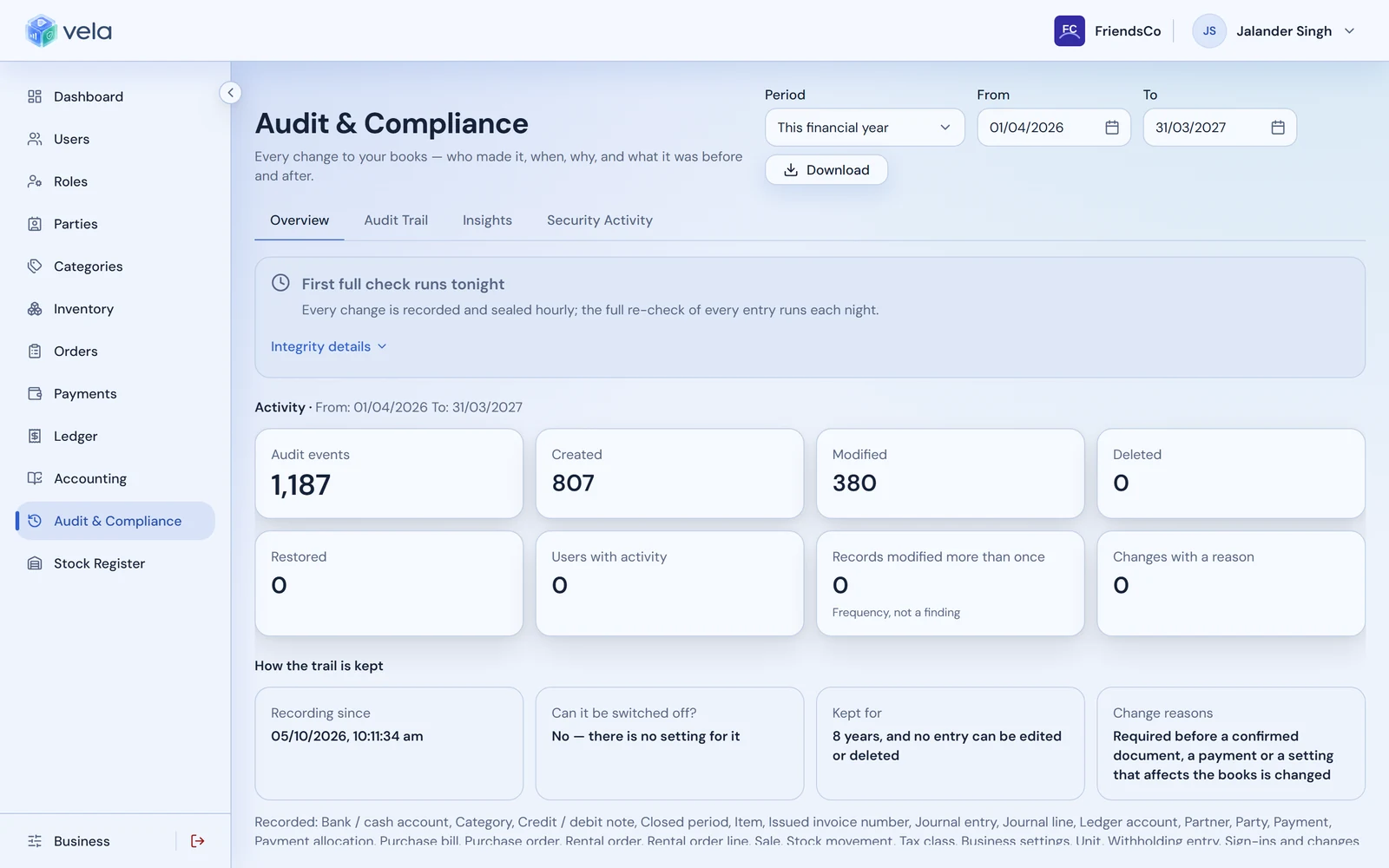The width and height of the screenshot is (1389, 868).
Task: Click the Categories tag icon
Action: point(35,266)
